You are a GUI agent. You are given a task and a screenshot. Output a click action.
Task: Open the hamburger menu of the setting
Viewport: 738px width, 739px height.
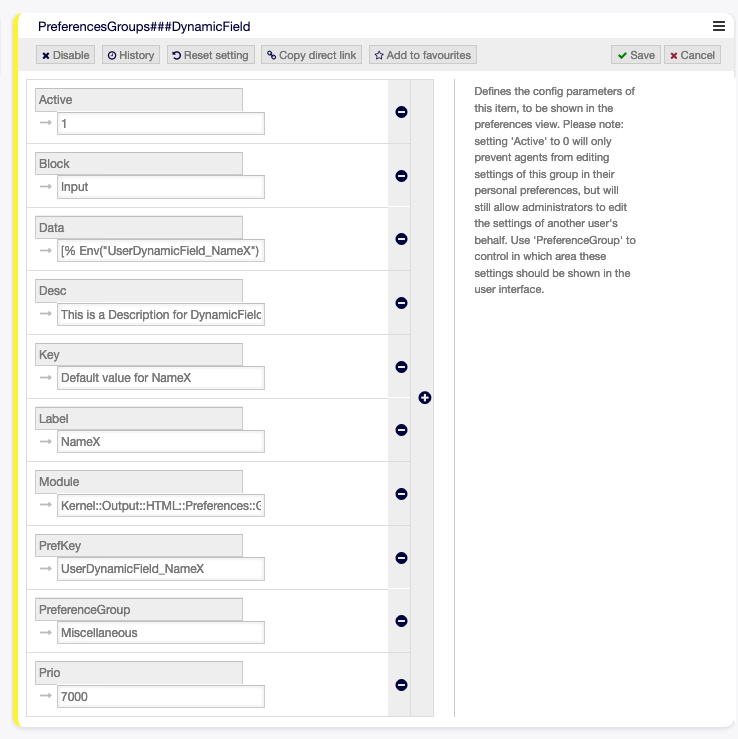[718, 26]
